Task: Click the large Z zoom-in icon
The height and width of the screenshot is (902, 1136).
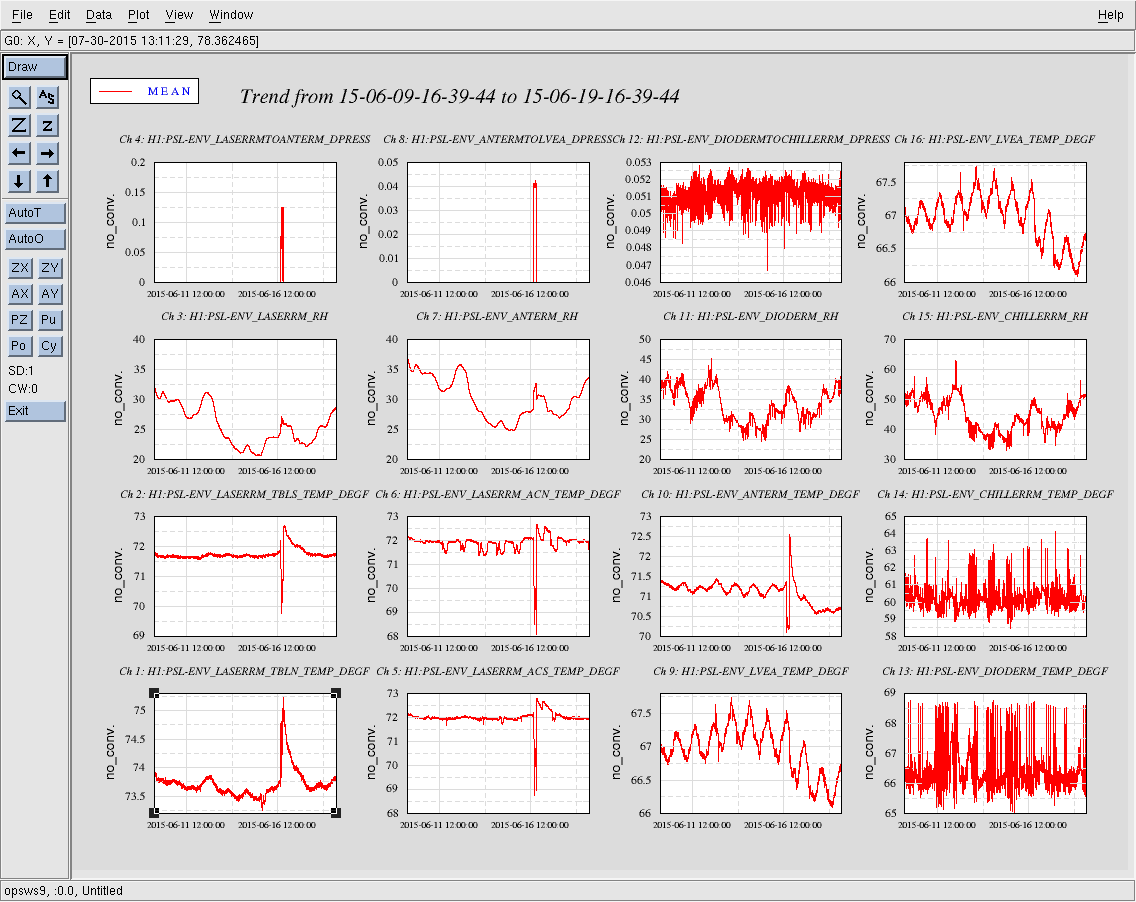Action: click(x=20, y=125)
